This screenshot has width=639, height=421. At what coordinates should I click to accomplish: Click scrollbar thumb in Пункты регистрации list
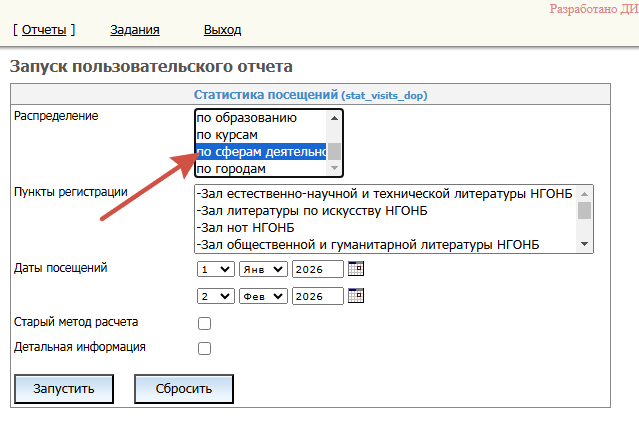click(584, 210)
